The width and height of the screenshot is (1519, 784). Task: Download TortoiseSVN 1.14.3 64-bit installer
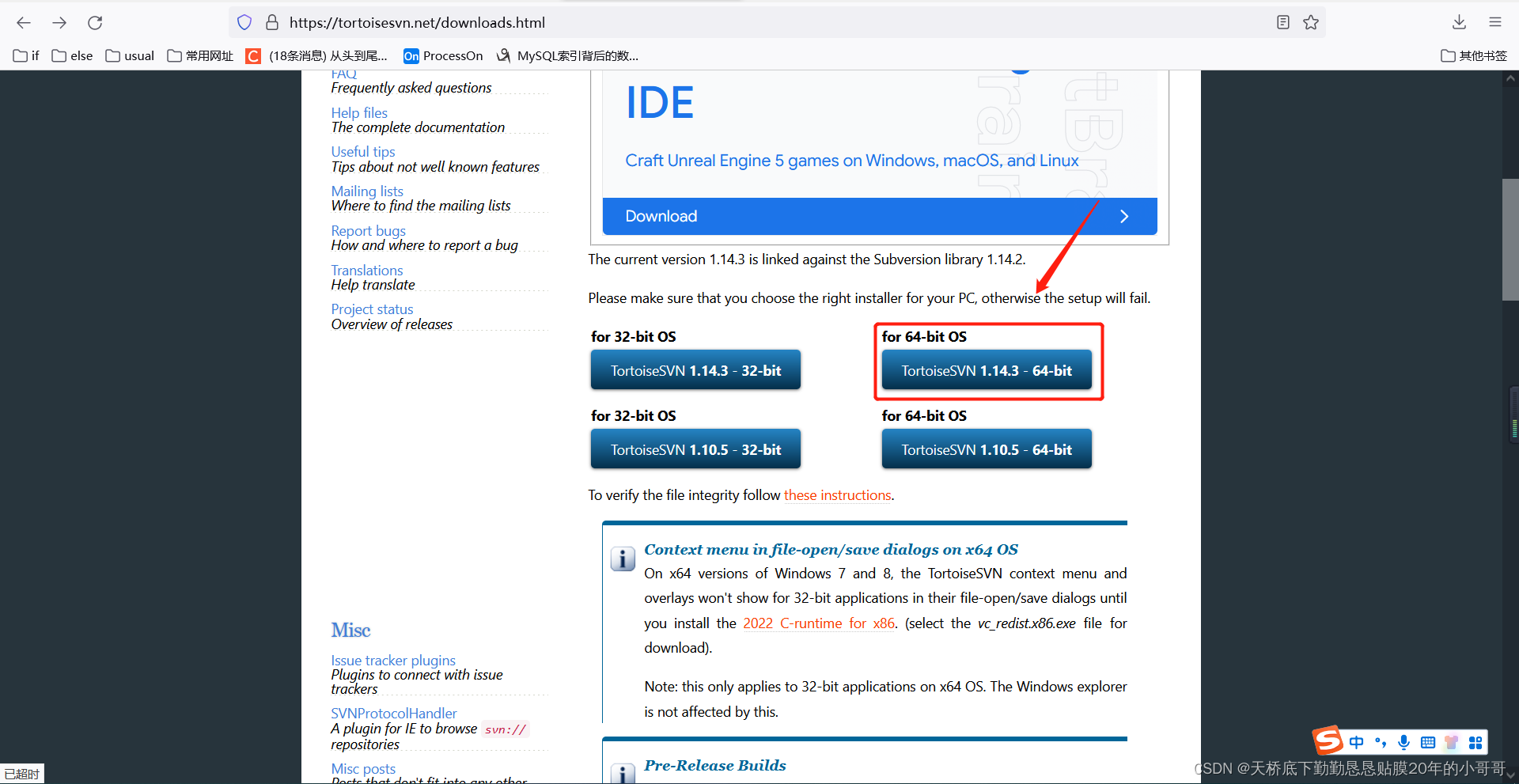(x=987, y=370)
